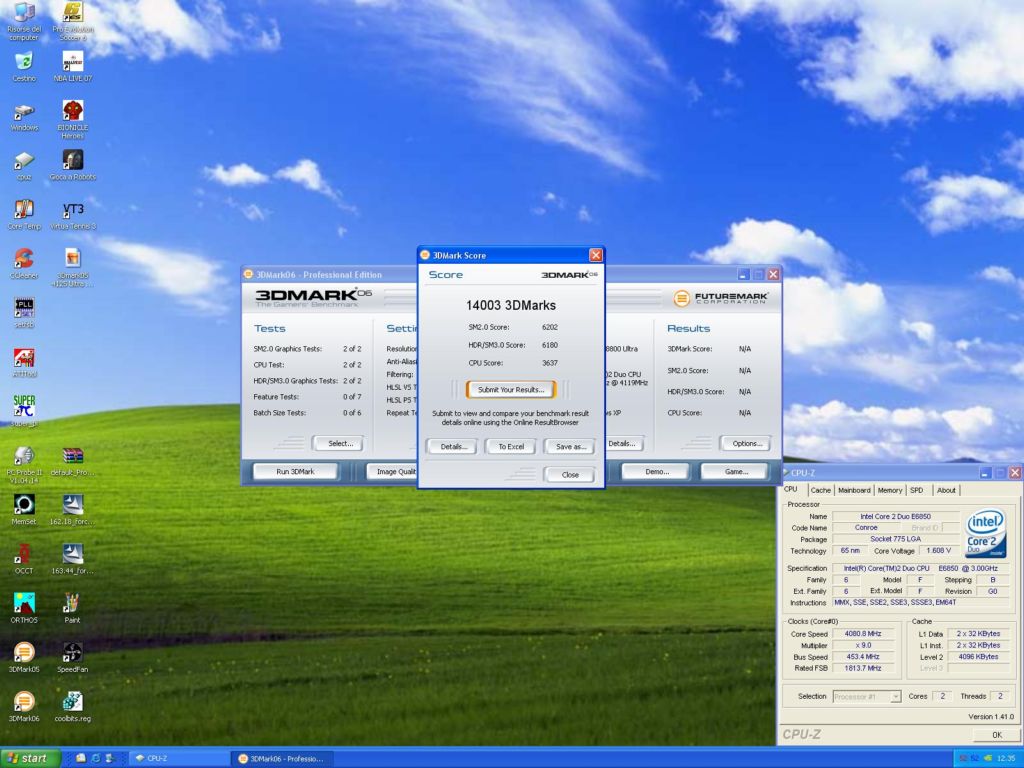Viewport: 1024px width, 768px height.
Task: Select CPU-Z taskbar button
Action: (x=178, y=758)
